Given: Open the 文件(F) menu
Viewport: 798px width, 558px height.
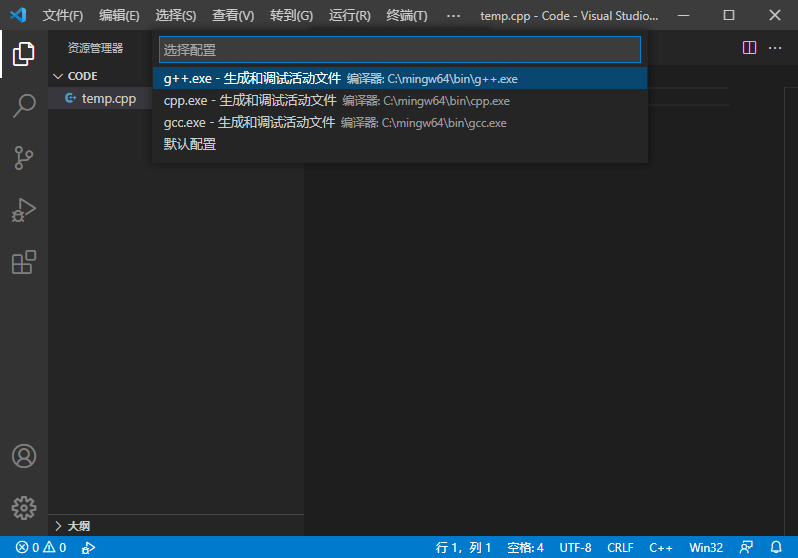Looking at the screenshot, I should click(63, 16).
